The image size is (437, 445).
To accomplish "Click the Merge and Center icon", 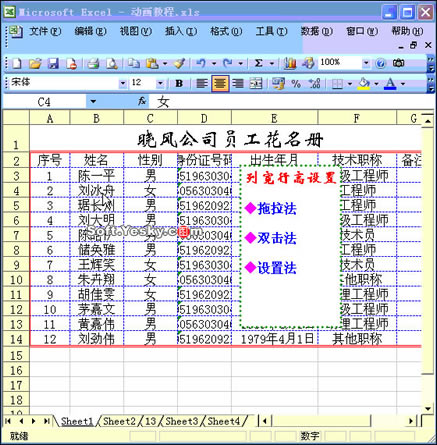I will click(x=256, y=83).
